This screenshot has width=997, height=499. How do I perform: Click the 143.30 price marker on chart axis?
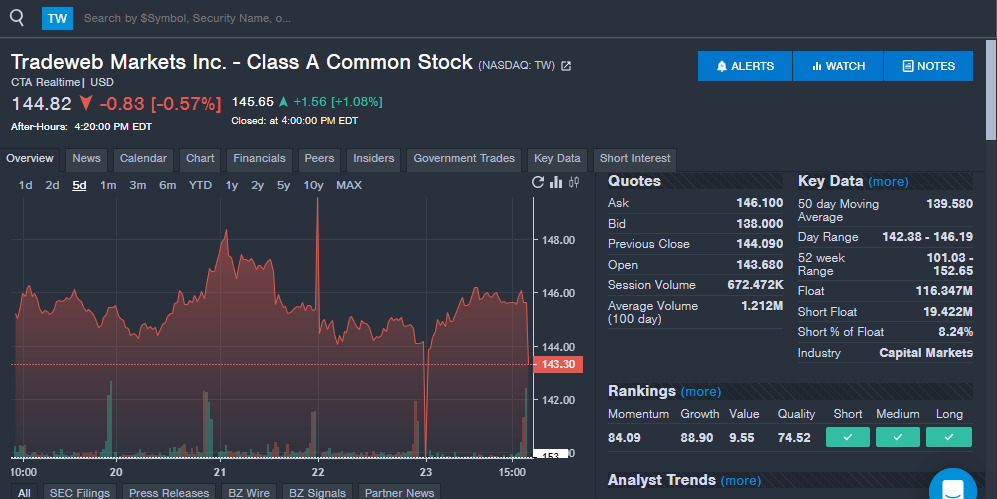coord(558,364)
